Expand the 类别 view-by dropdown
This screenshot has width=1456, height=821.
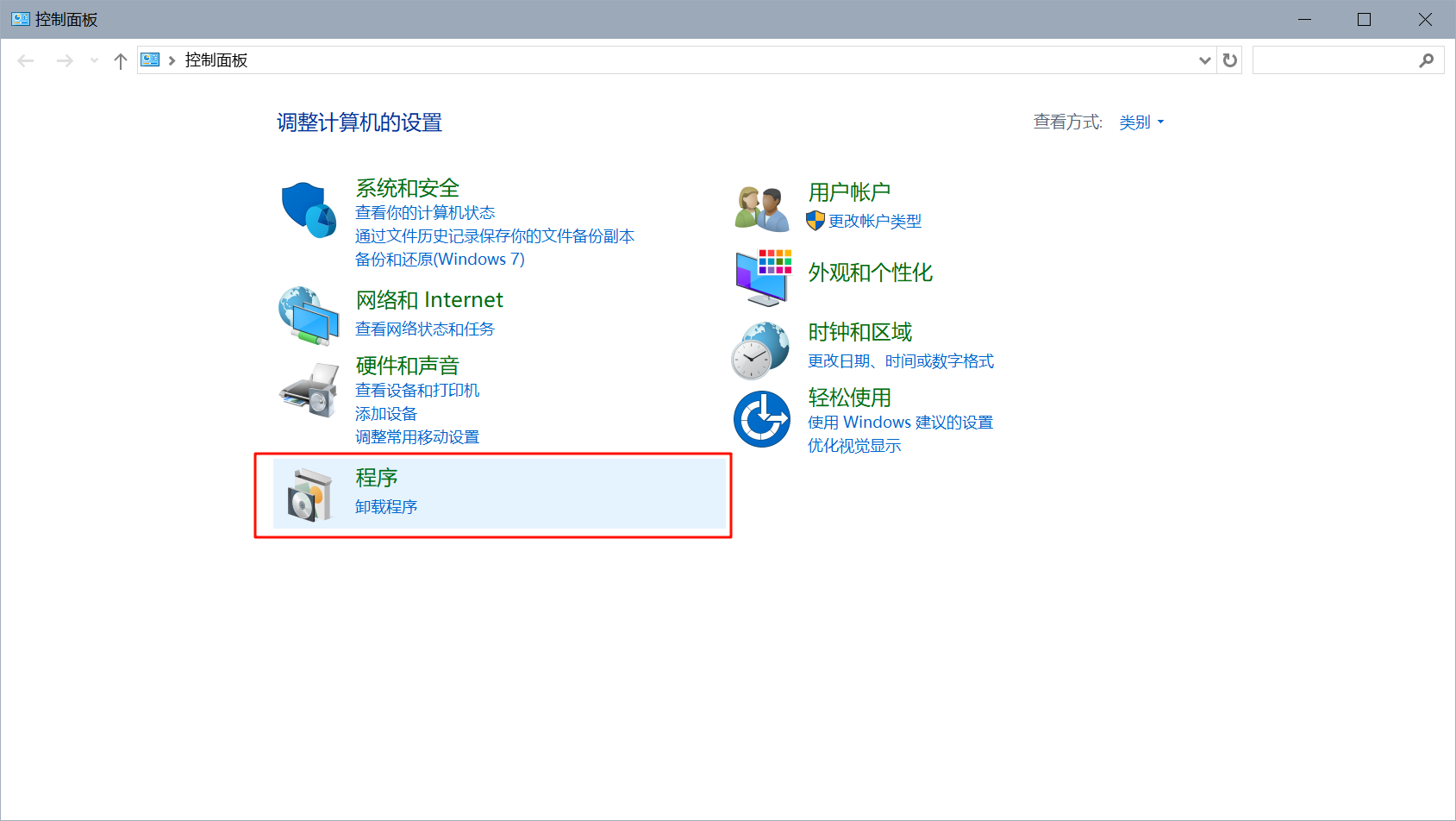click(x=1141, y=122)
